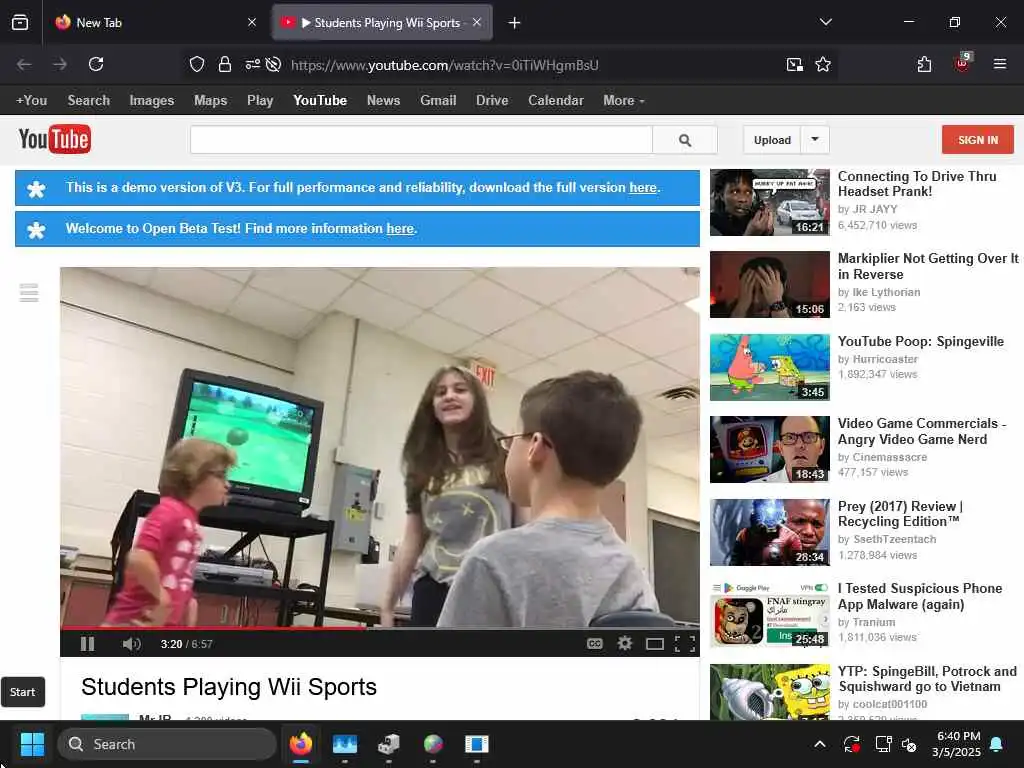
Task: Open the Extensions puzzle icon
Action: [924, 64]
